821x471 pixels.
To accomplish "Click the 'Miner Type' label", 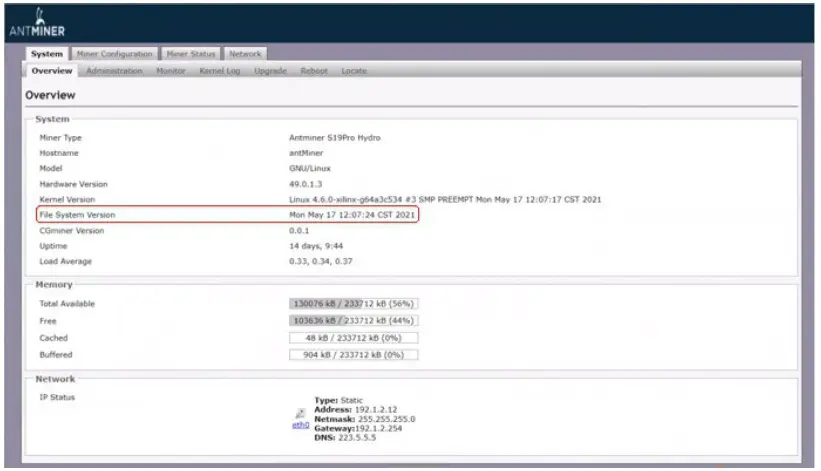I will (x=60, y=138).
